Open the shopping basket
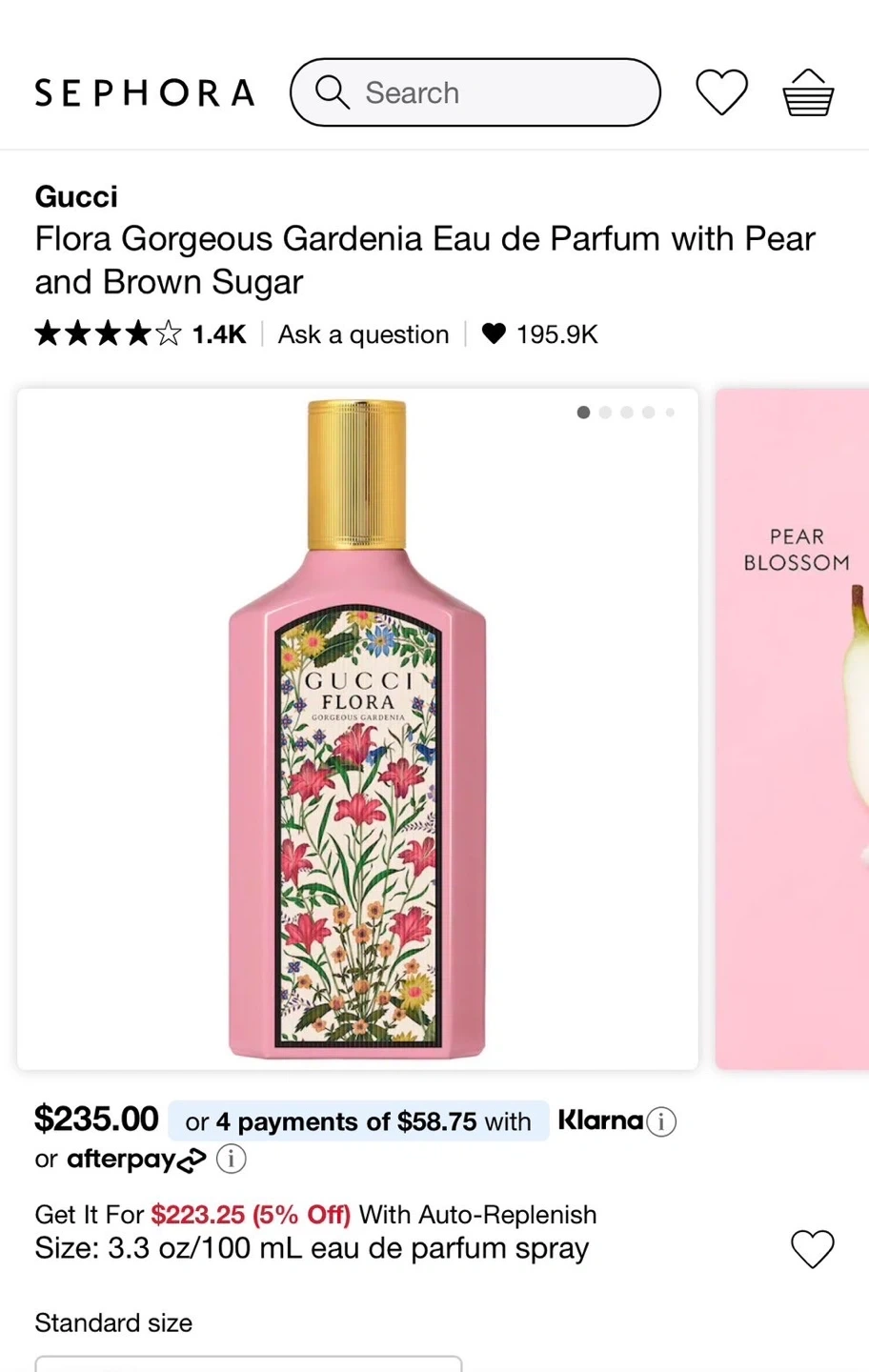 pos(808,92)
